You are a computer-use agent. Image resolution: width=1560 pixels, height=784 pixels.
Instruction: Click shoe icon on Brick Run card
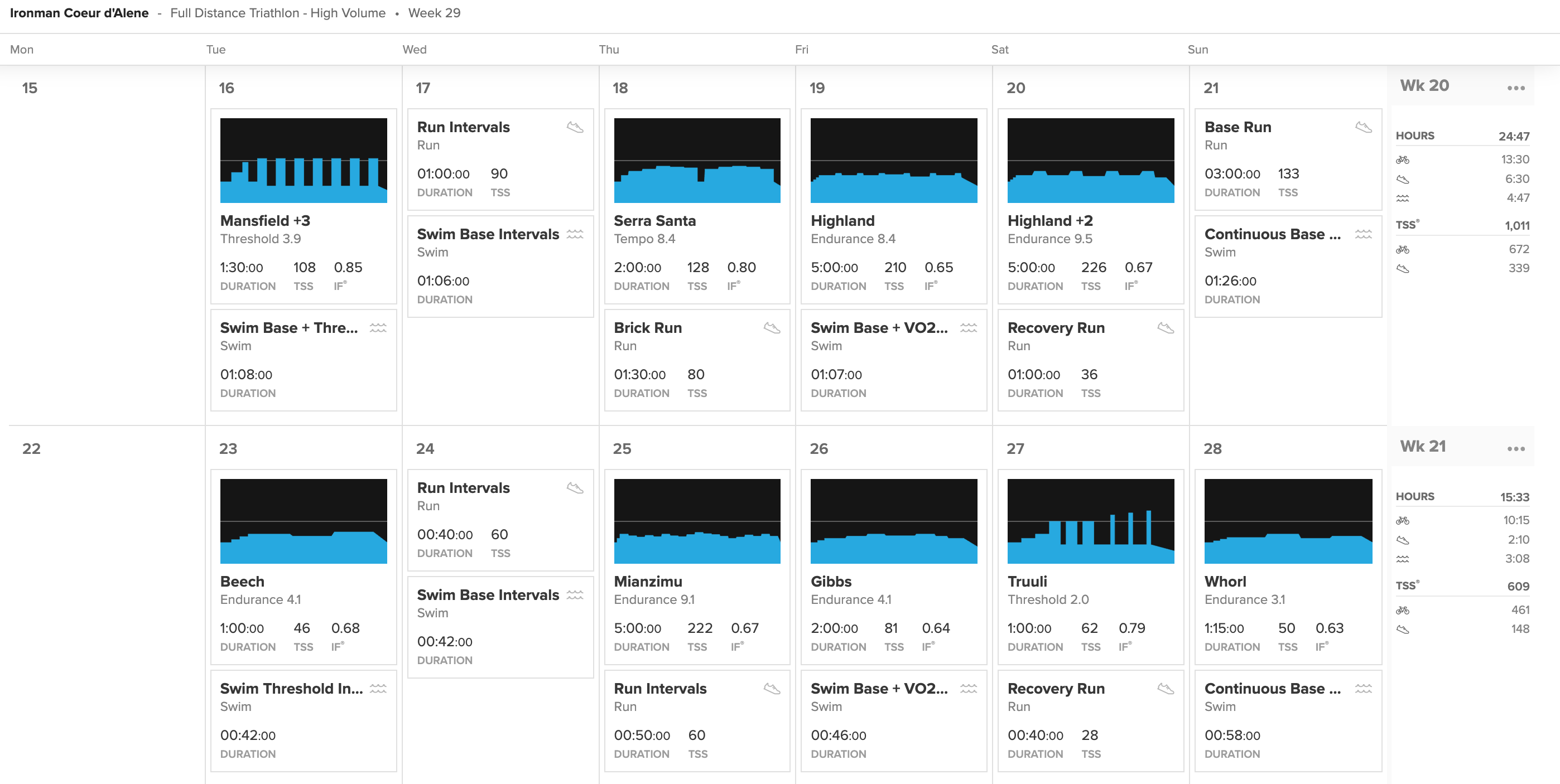pyautogui.click(x=772, y=328)
